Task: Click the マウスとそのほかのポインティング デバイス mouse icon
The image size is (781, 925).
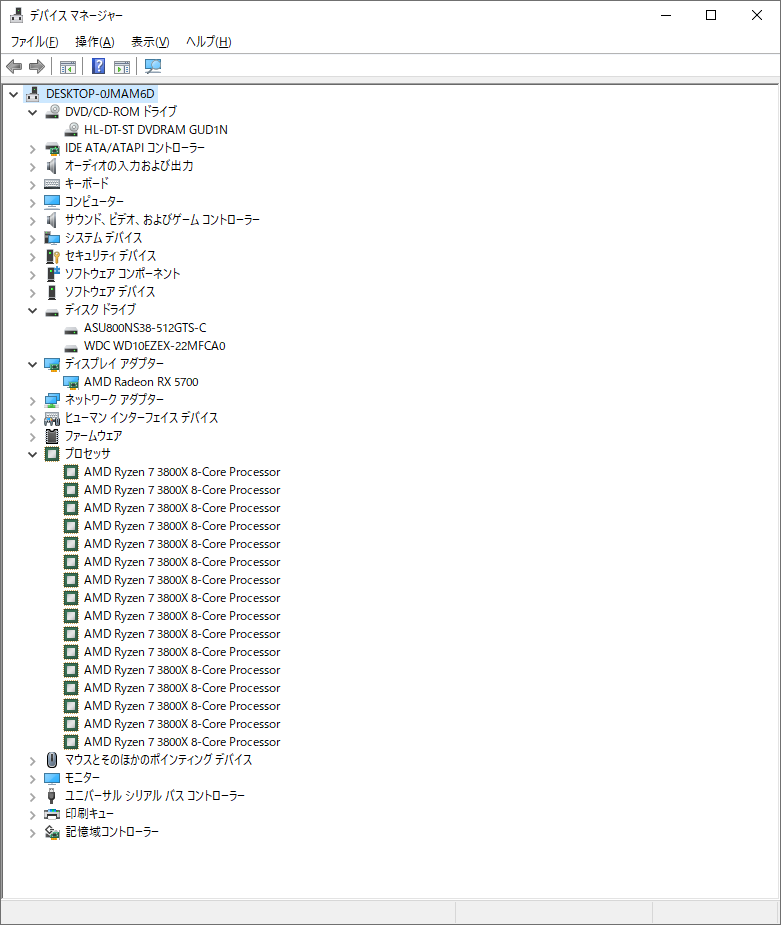Action: (x=52, y=760)
